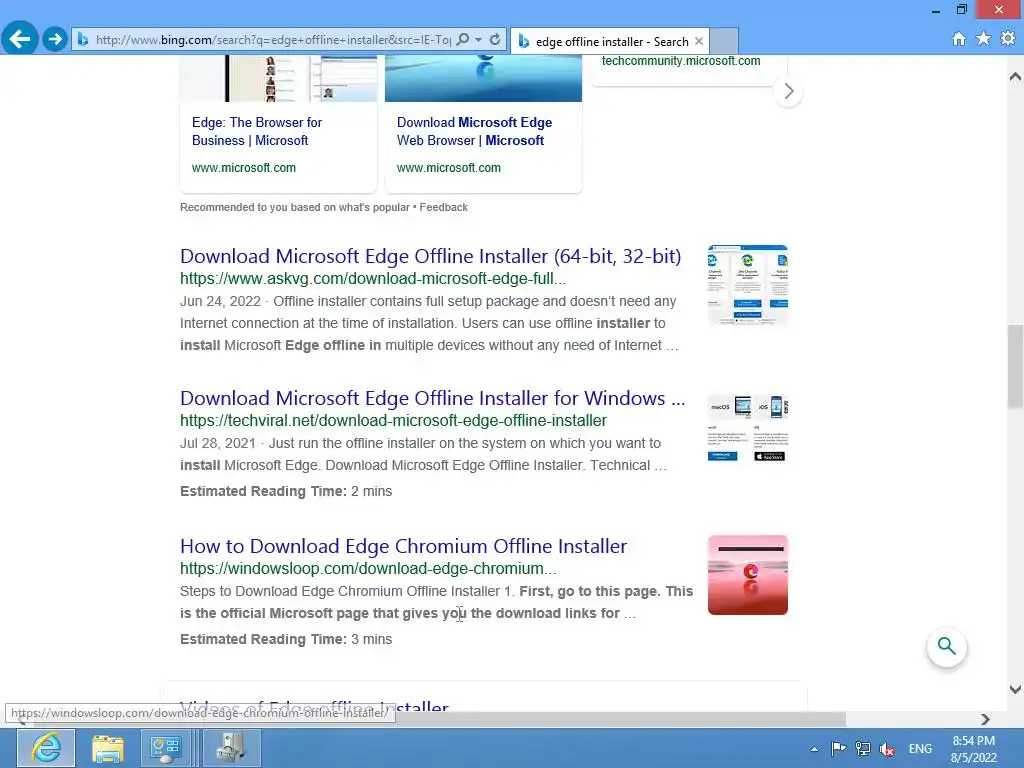Open the fourth taskbar app with server icon
Screen dimensions: 1024x768
(232, 748)
